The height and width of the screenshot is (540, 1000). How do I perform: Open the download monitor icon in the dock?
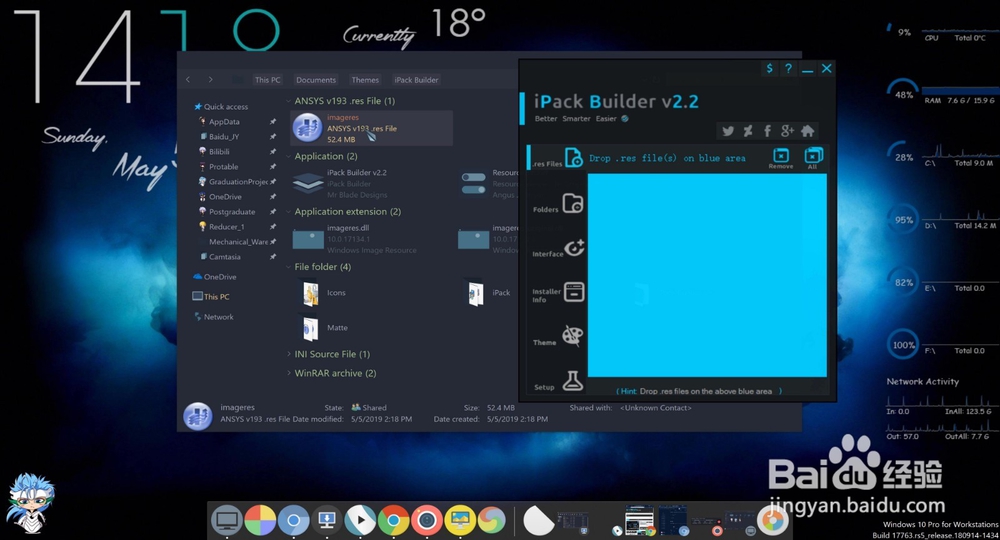[x=327, y=521]
